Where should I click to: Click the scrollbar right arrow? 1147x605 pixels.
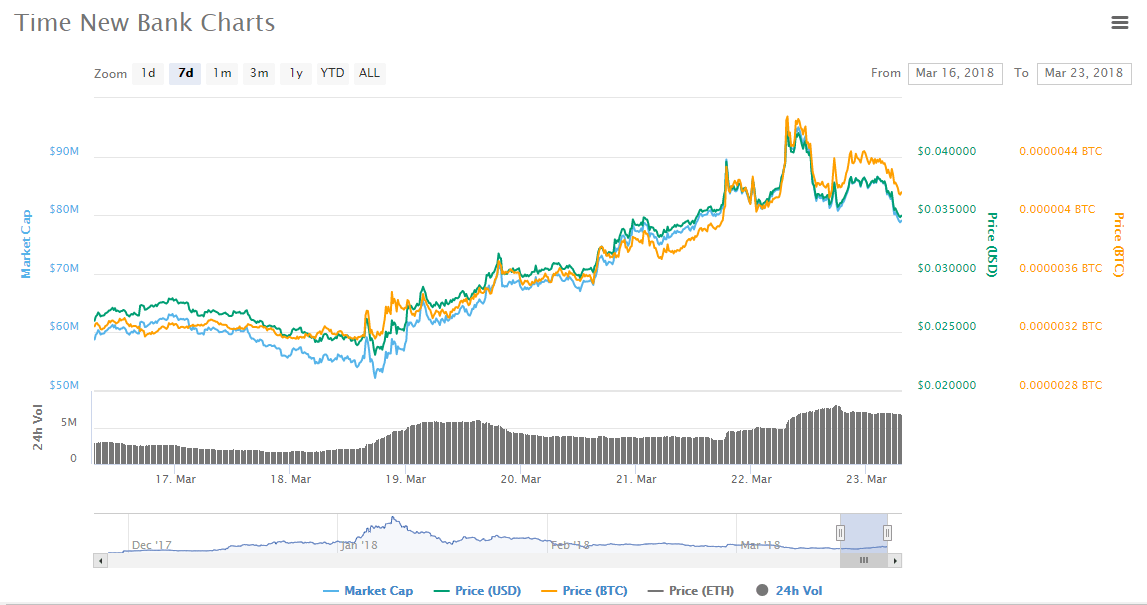[895, 561]
